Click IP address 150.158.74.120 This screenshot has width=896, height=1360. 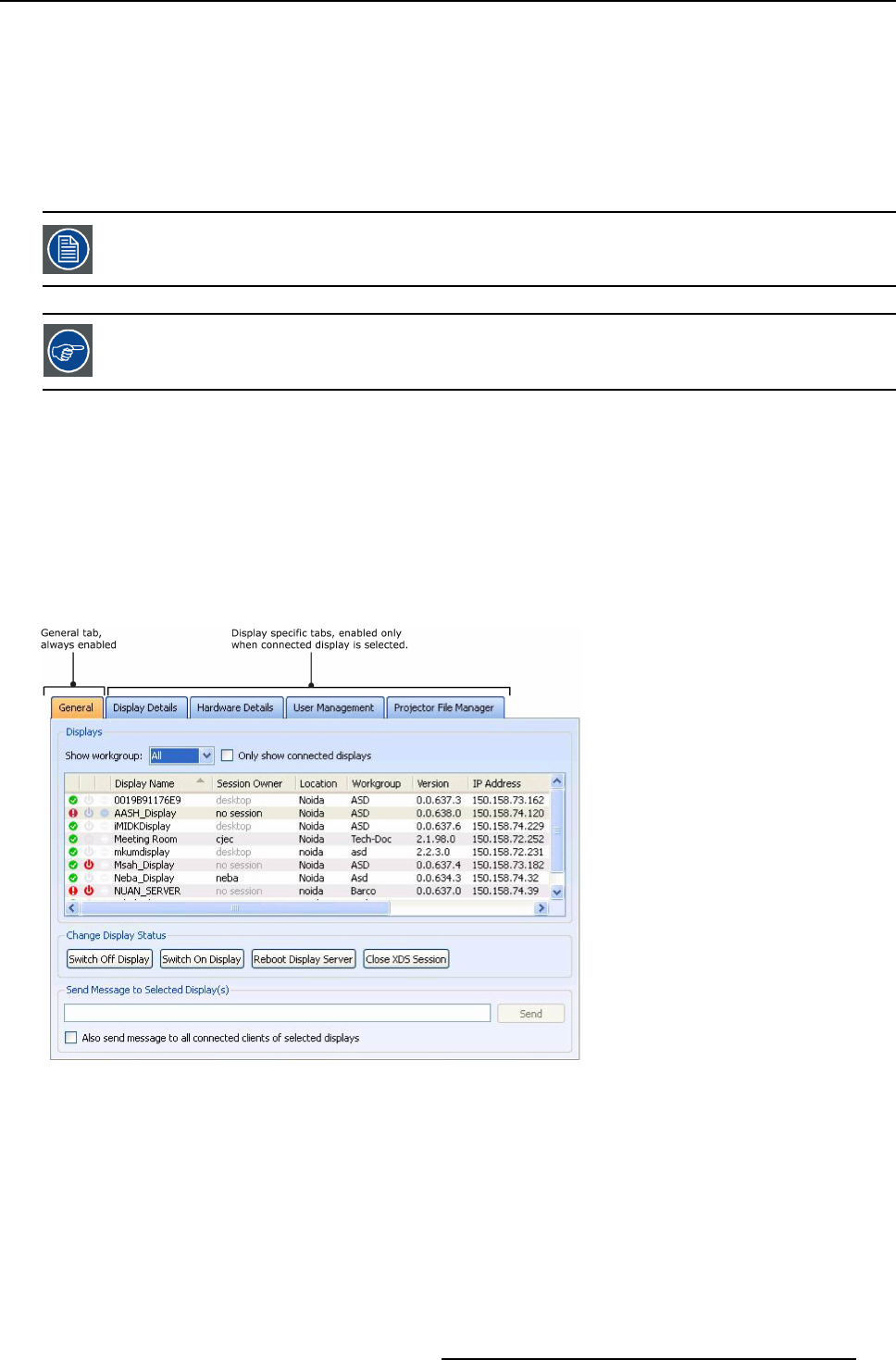[x=508, y=813]
